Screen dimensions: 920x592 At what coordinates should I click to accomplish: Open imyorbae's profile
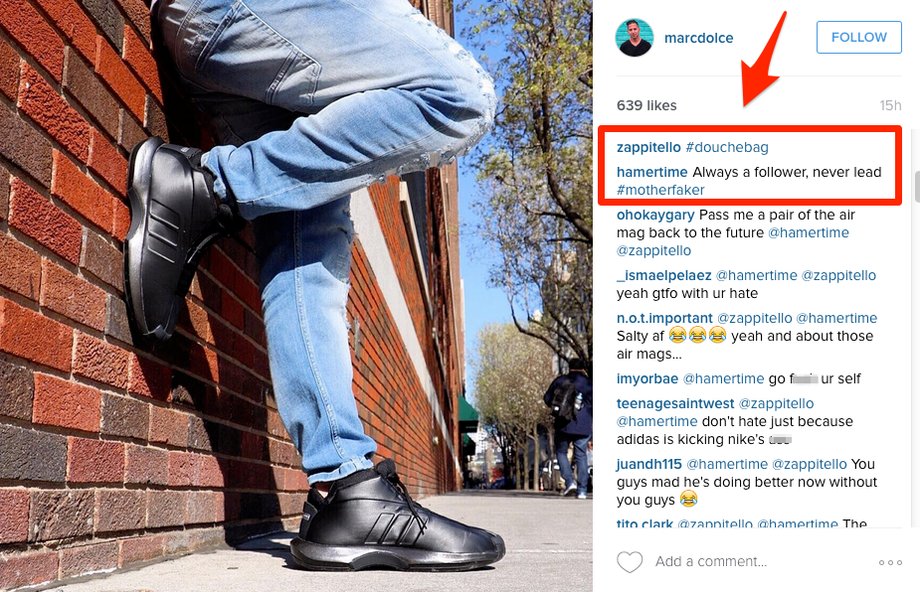tap(647, 379)
